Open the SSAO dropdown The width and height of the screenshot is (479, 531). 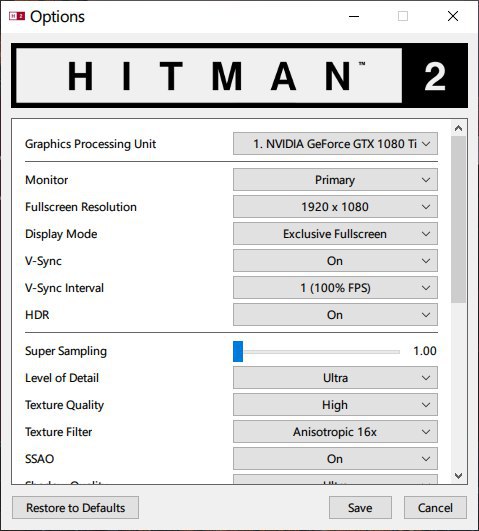[335, 459]
